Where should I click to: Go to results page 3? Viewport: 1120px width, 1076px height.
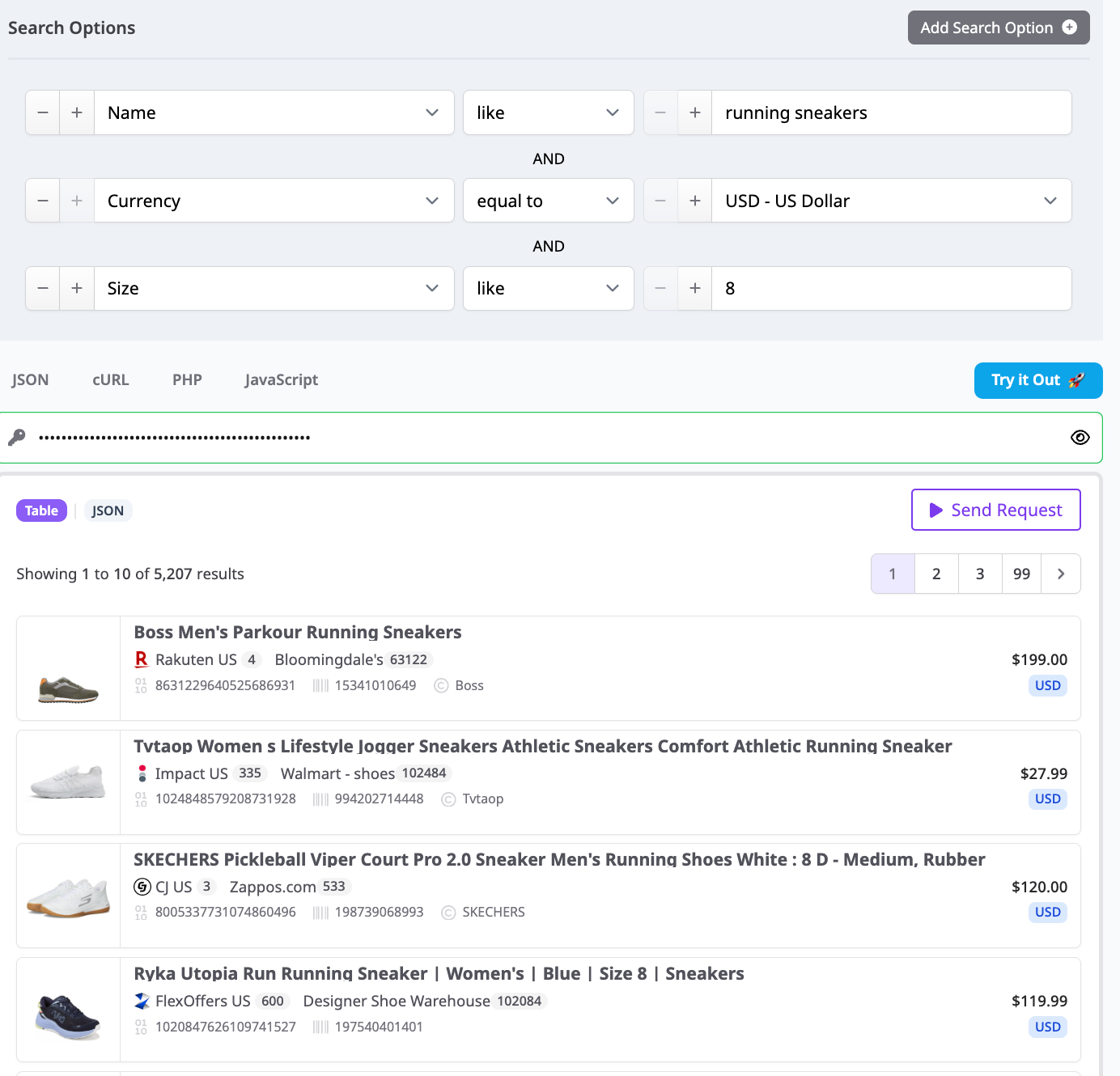[980, 574]
